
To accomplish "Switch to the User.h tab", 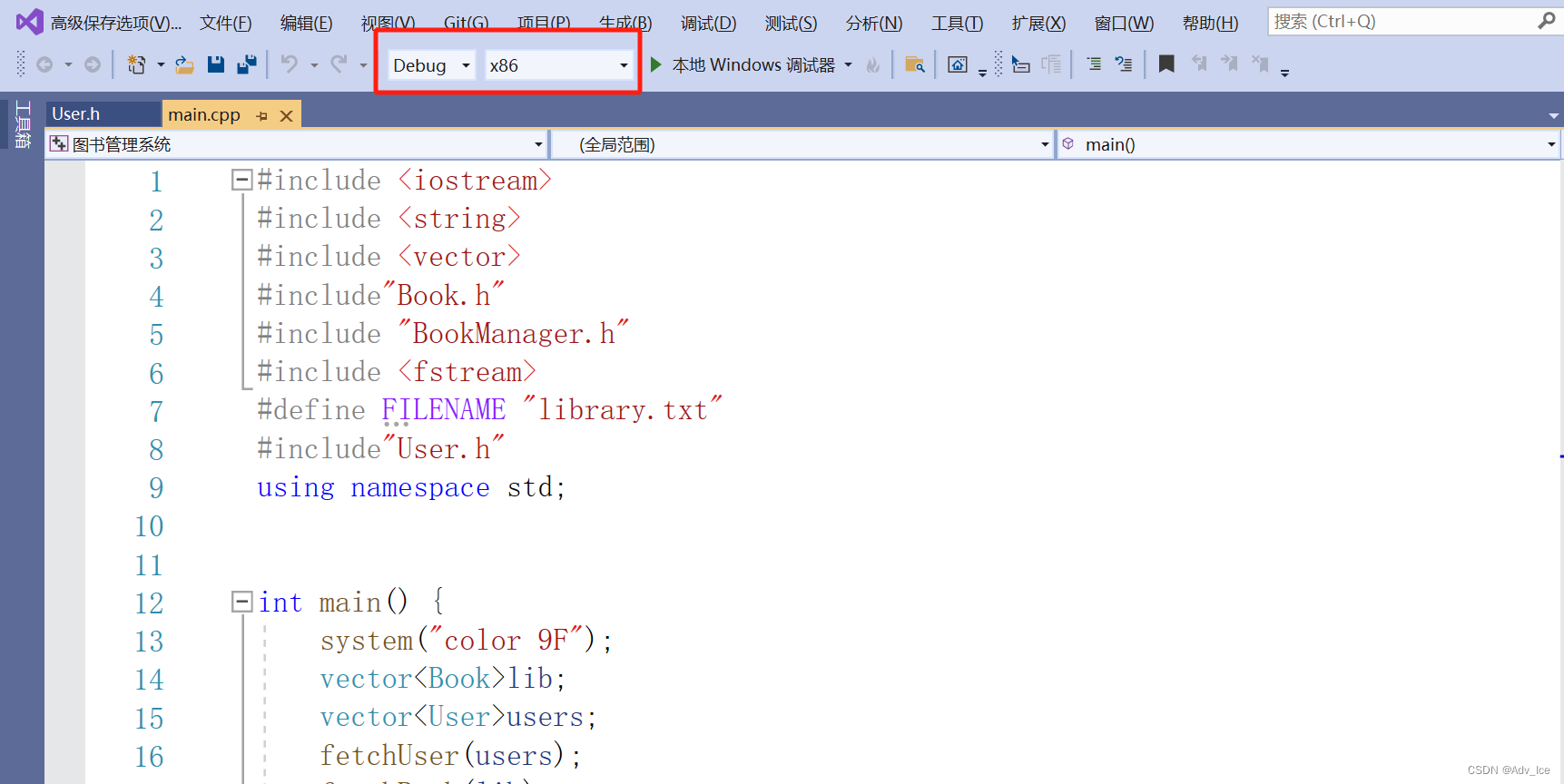I will 102,114.
